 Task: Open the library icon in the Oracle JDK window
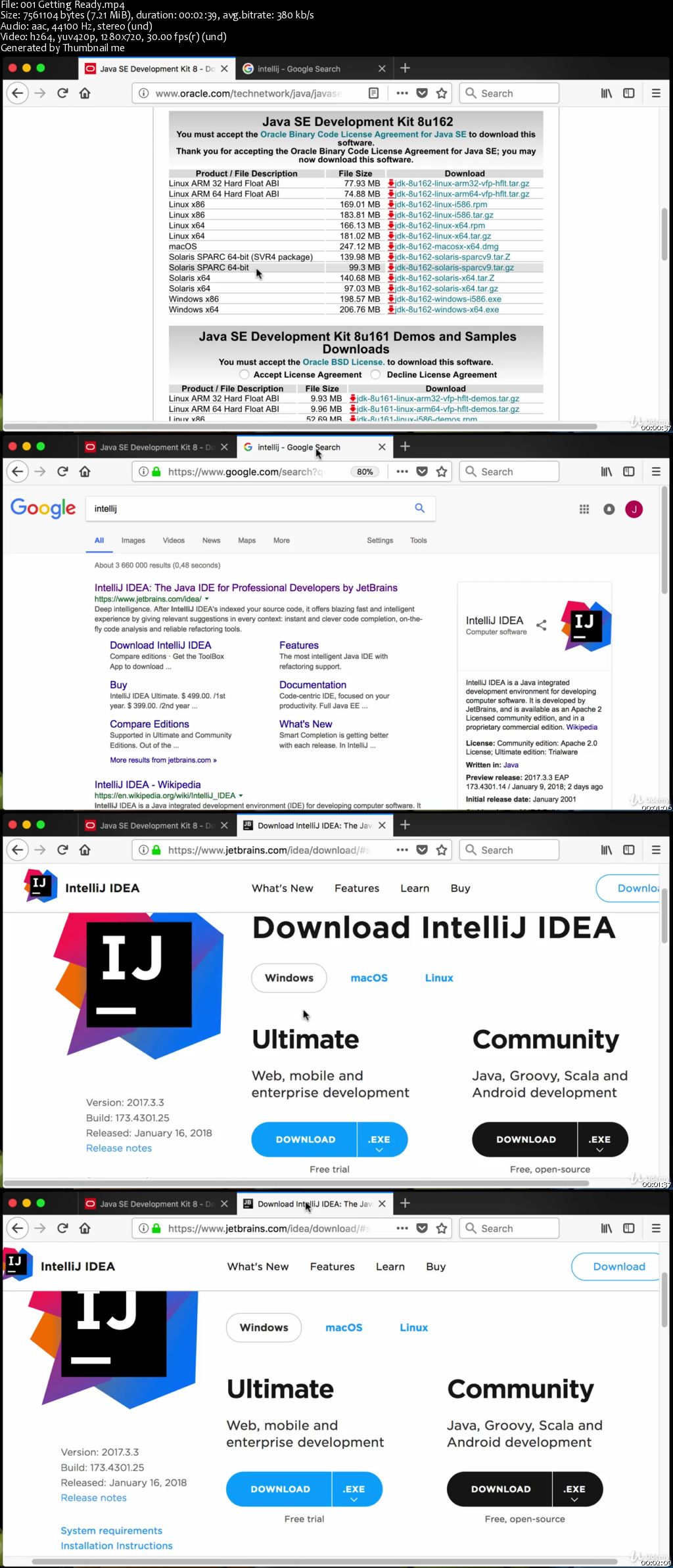tap(607, 93)
